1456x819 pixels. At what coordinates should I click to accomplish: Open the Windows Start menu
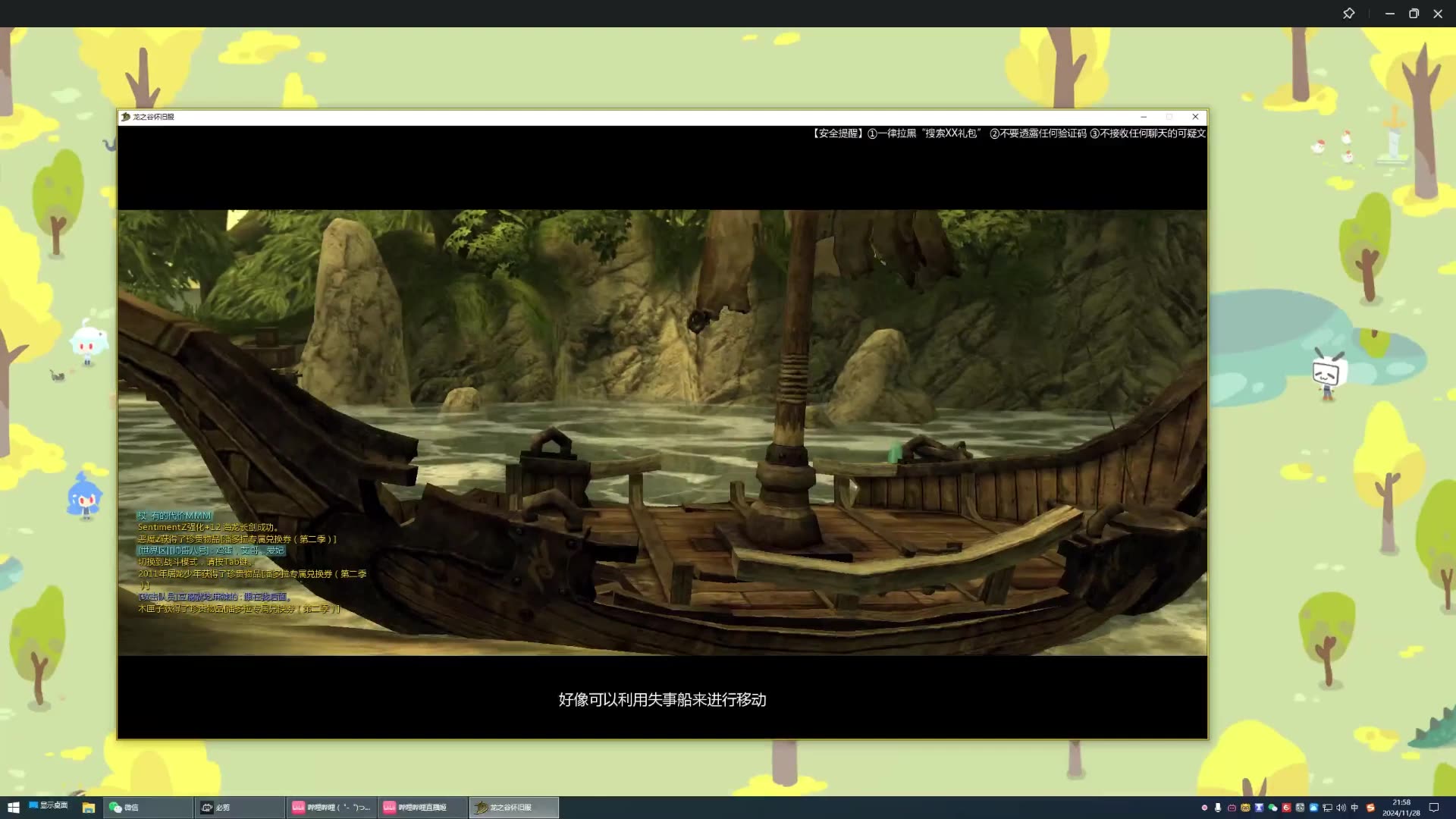13,808
